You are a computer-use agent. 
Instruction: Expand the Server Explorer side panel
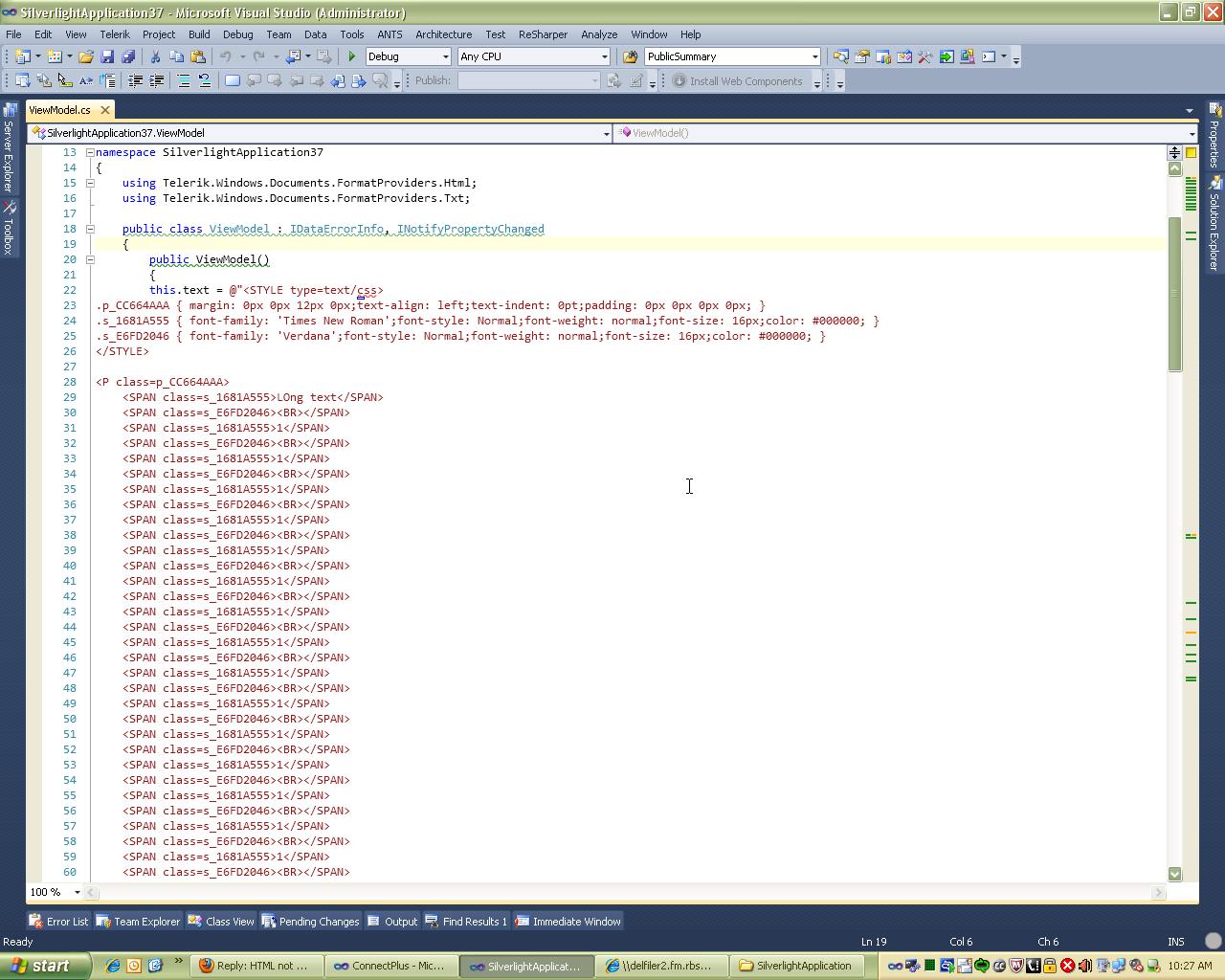pos(9,149)
